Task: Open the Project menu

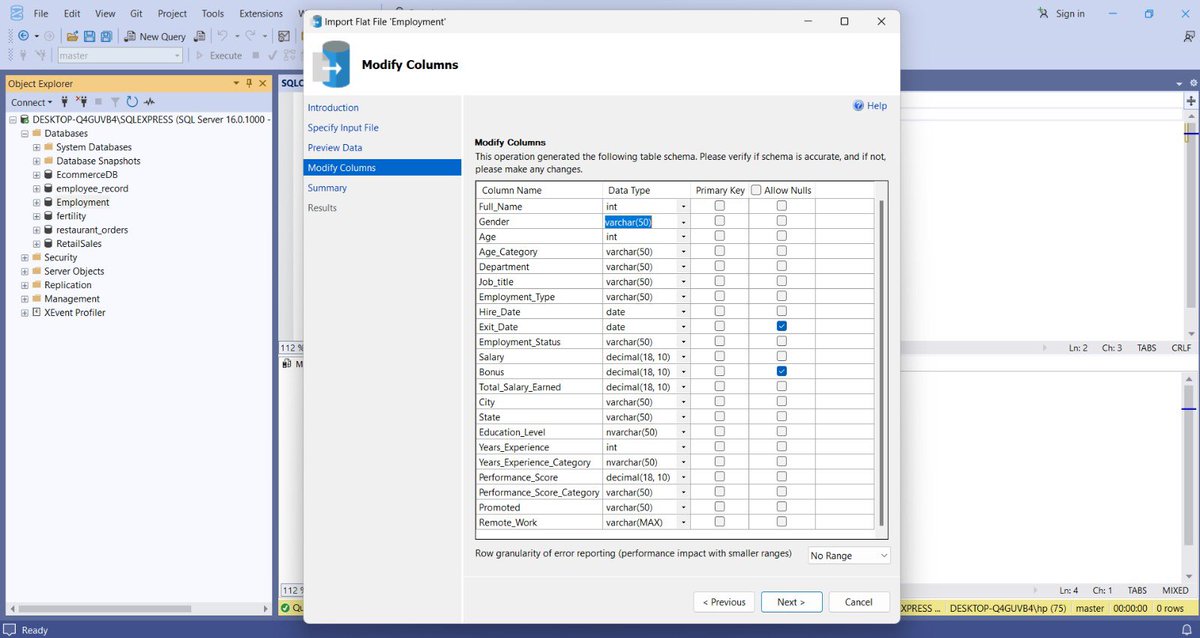Action: click(x=172, y=14)
